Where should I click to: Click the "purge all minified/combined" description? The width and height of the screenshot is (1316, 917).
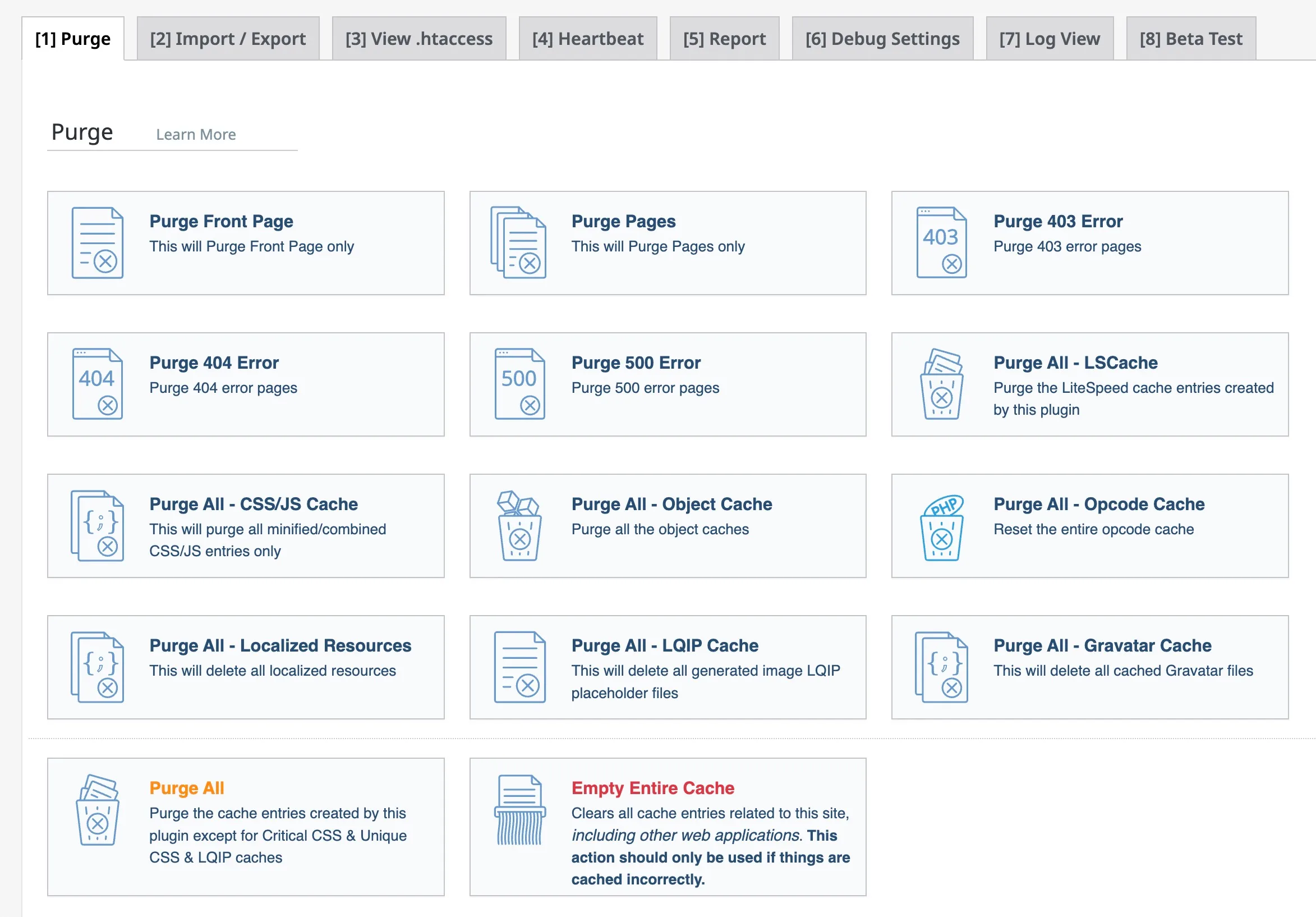[x=268, y=540]
